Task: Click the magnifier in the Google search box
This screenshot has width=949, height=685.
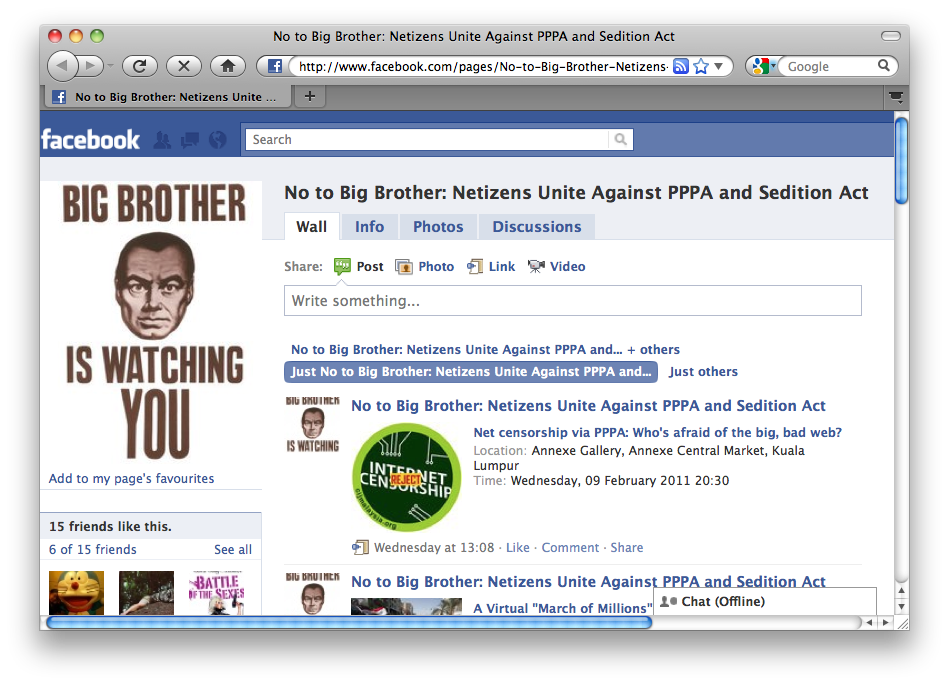Action: [884, 65]
